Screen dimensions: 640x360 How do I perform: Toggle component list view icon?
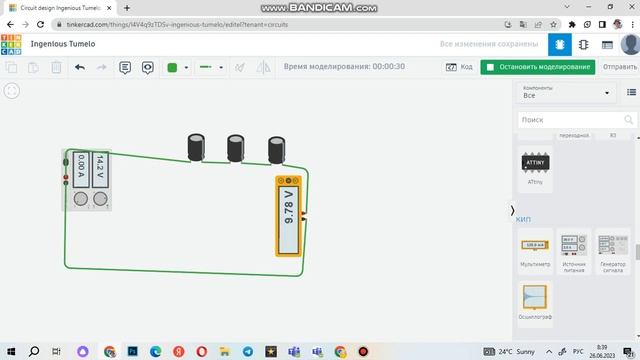[x=631, y=92]
